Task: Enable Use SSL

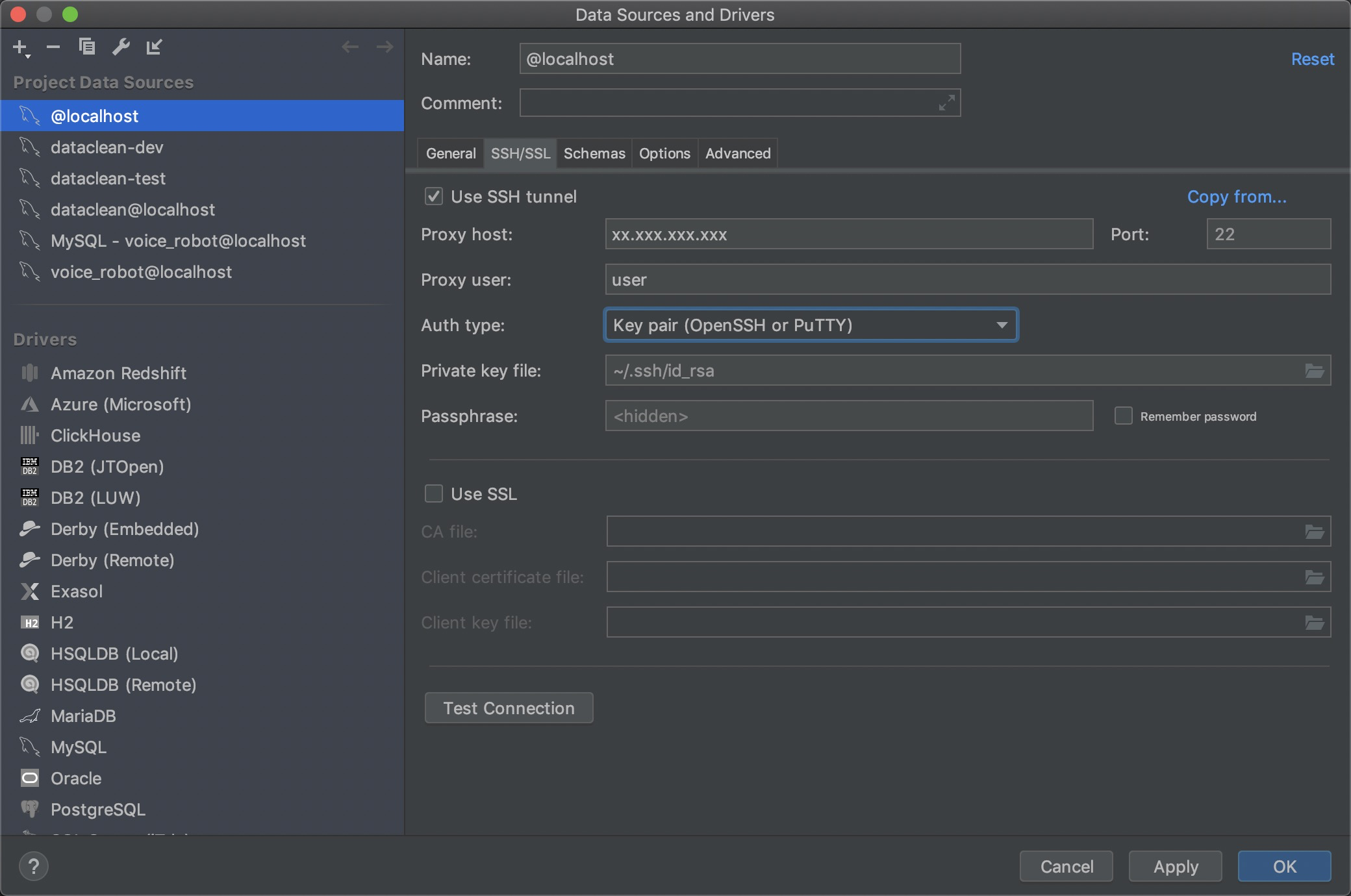Action: pos(433,493)
